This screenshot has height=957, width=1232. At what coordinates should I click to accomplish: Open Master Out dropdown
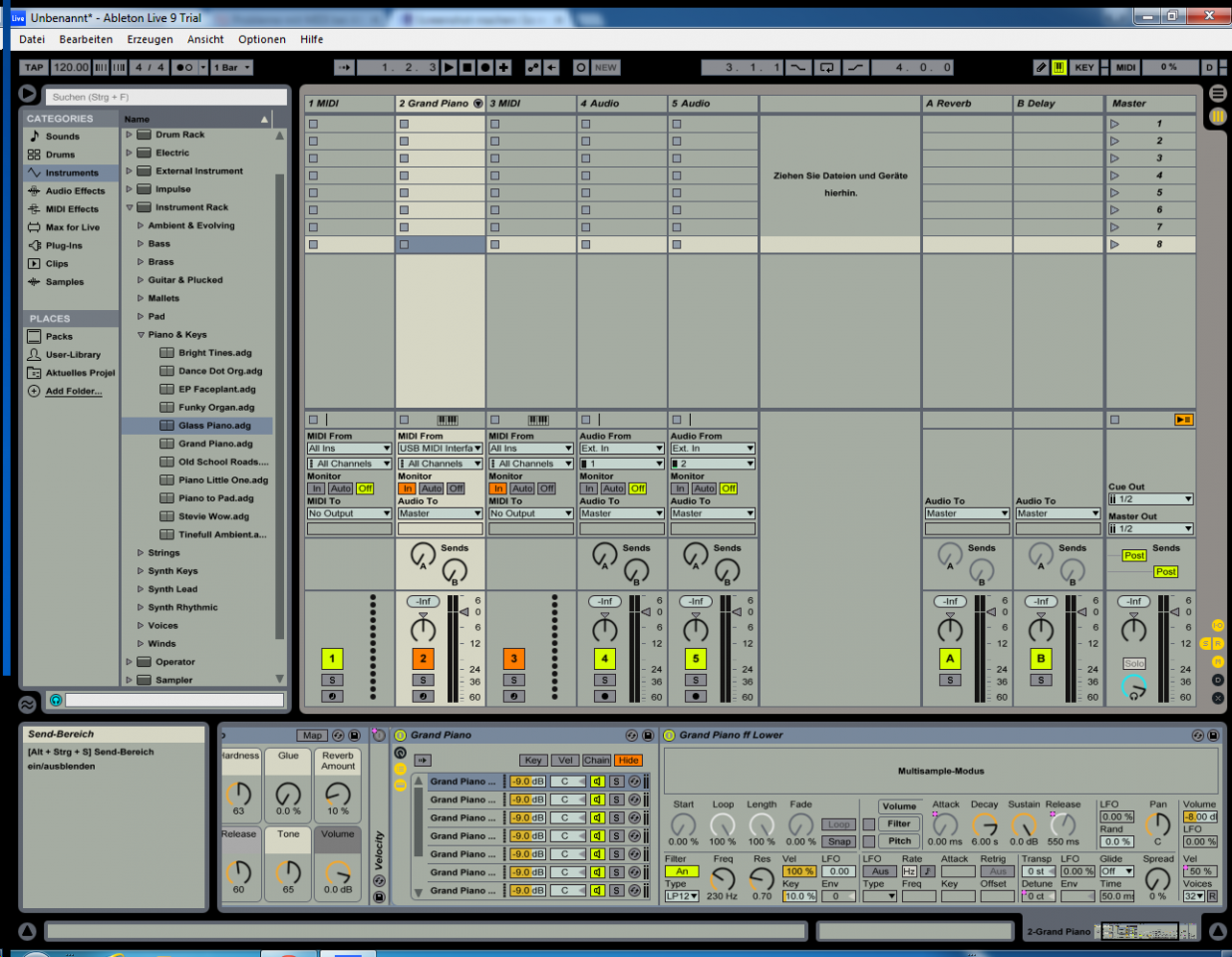[x=1150, y=529]
